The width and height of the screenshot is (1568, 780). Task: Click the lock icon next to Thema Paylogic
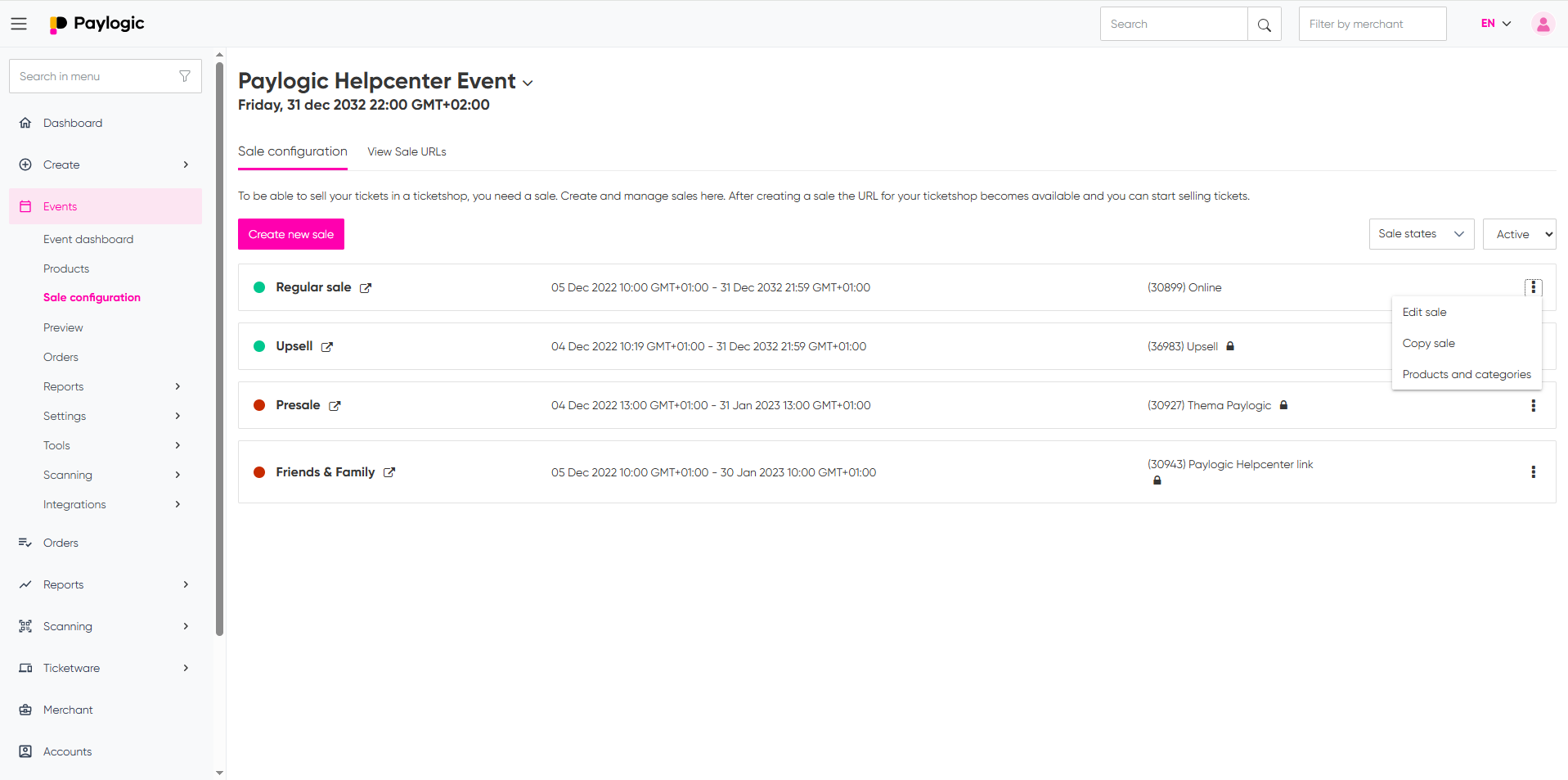click(1283, 405)
